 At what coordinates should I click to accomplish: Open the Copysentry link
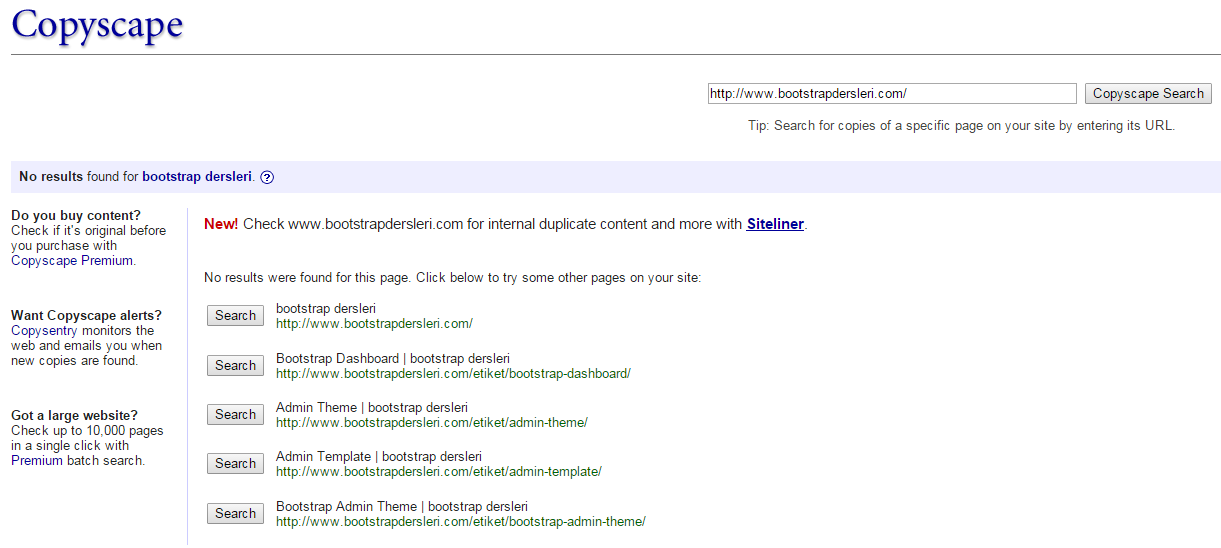[x=44, y=330]
